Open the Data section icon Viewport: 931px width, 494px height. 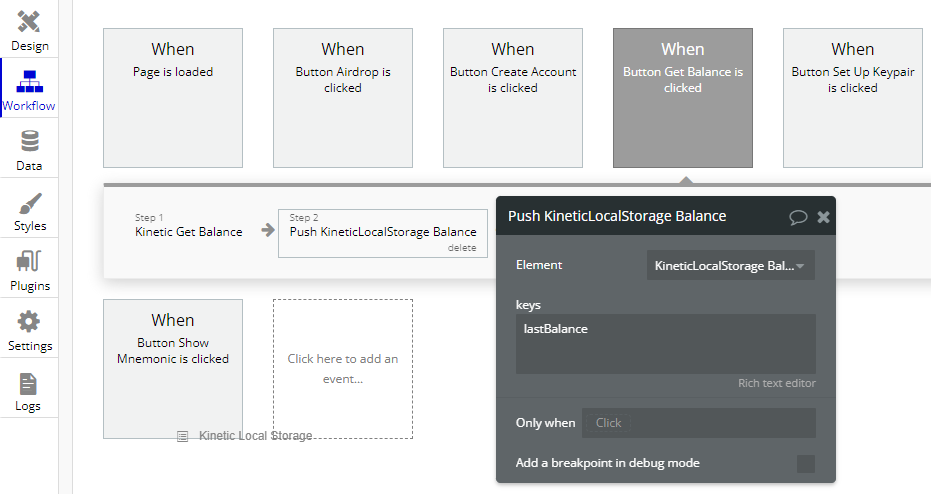29,141
